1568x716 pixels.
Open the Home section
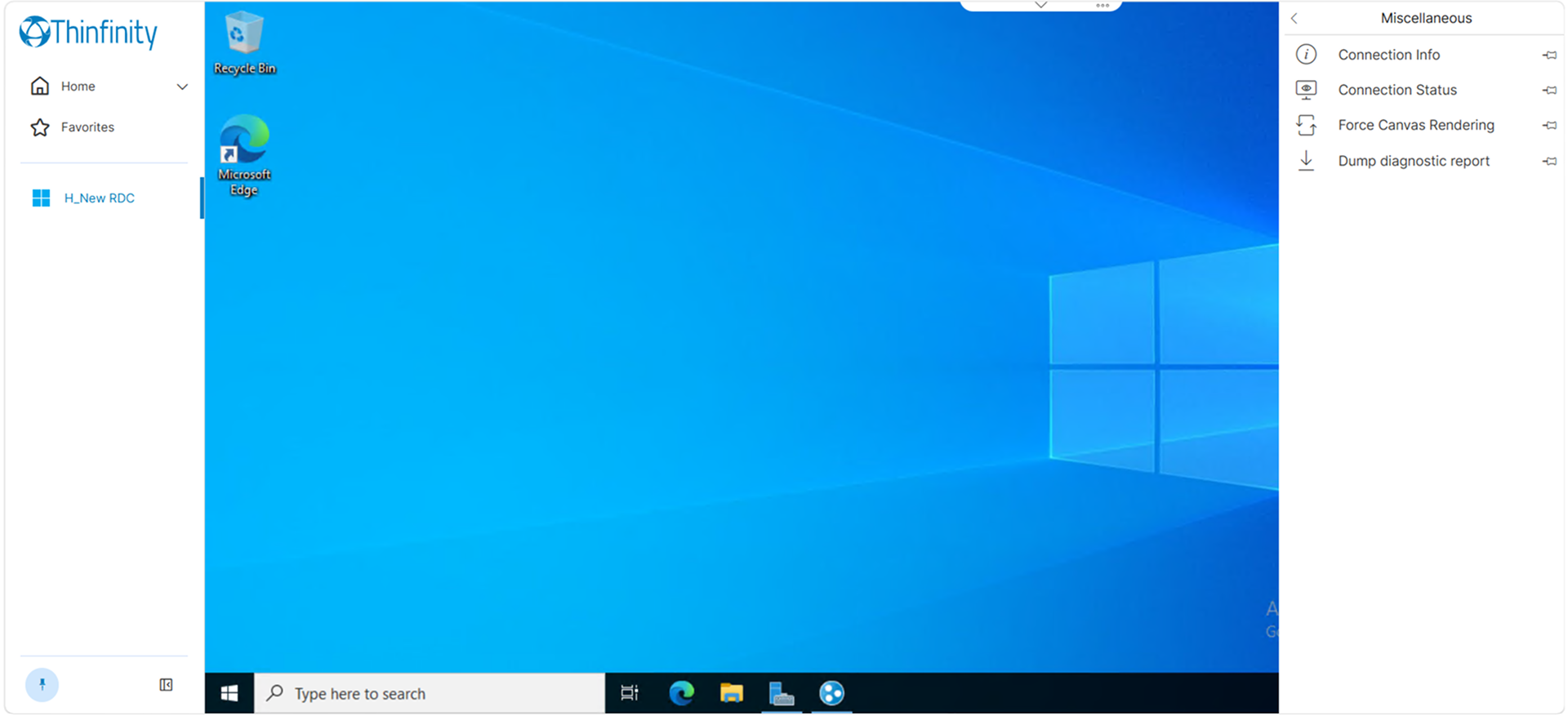[78, 87]
